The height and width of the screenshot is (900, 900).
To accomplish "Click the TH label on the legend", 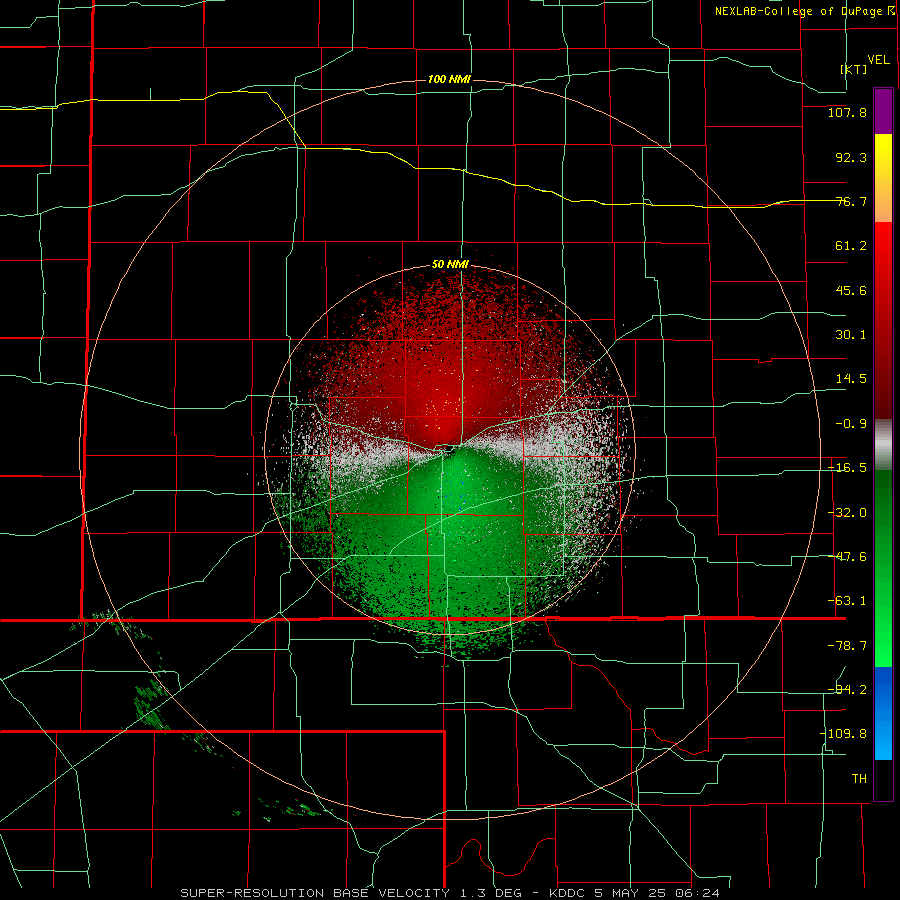I will pyautogui.click(x=859, y=778).
